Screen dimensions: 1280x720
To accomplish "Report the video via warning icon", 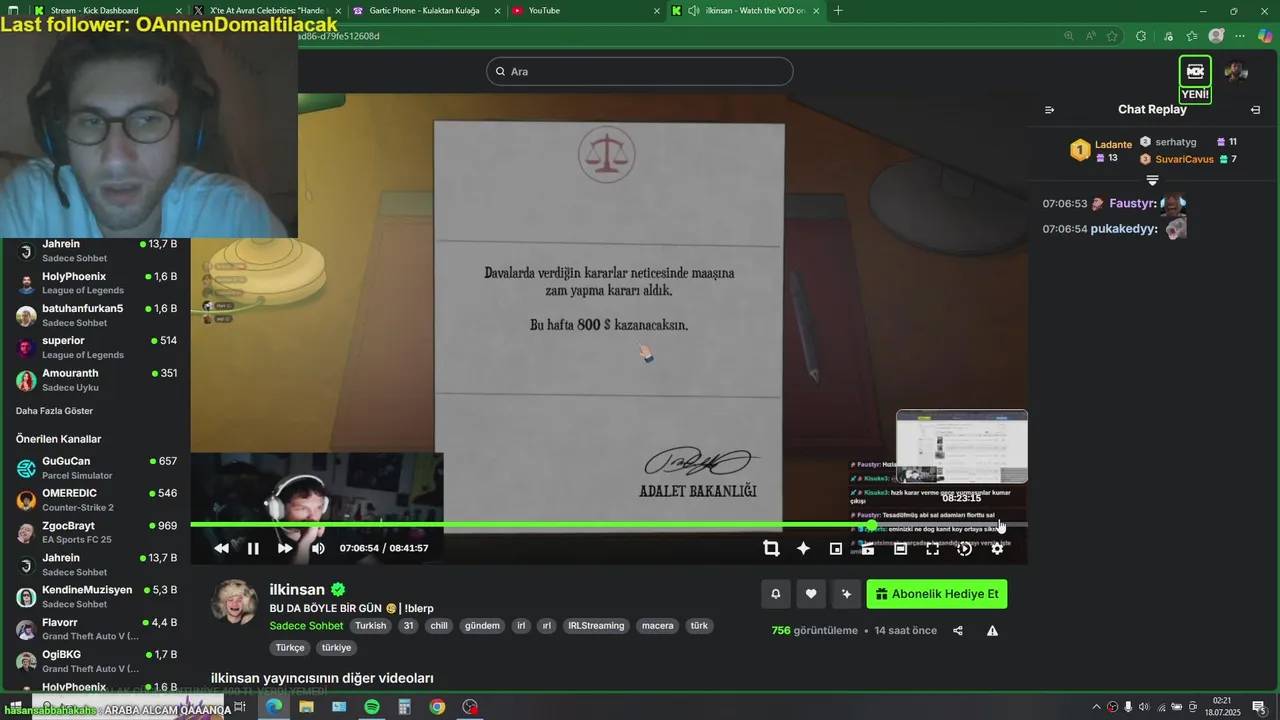I will pyautogui.click(x=992, y=631).
